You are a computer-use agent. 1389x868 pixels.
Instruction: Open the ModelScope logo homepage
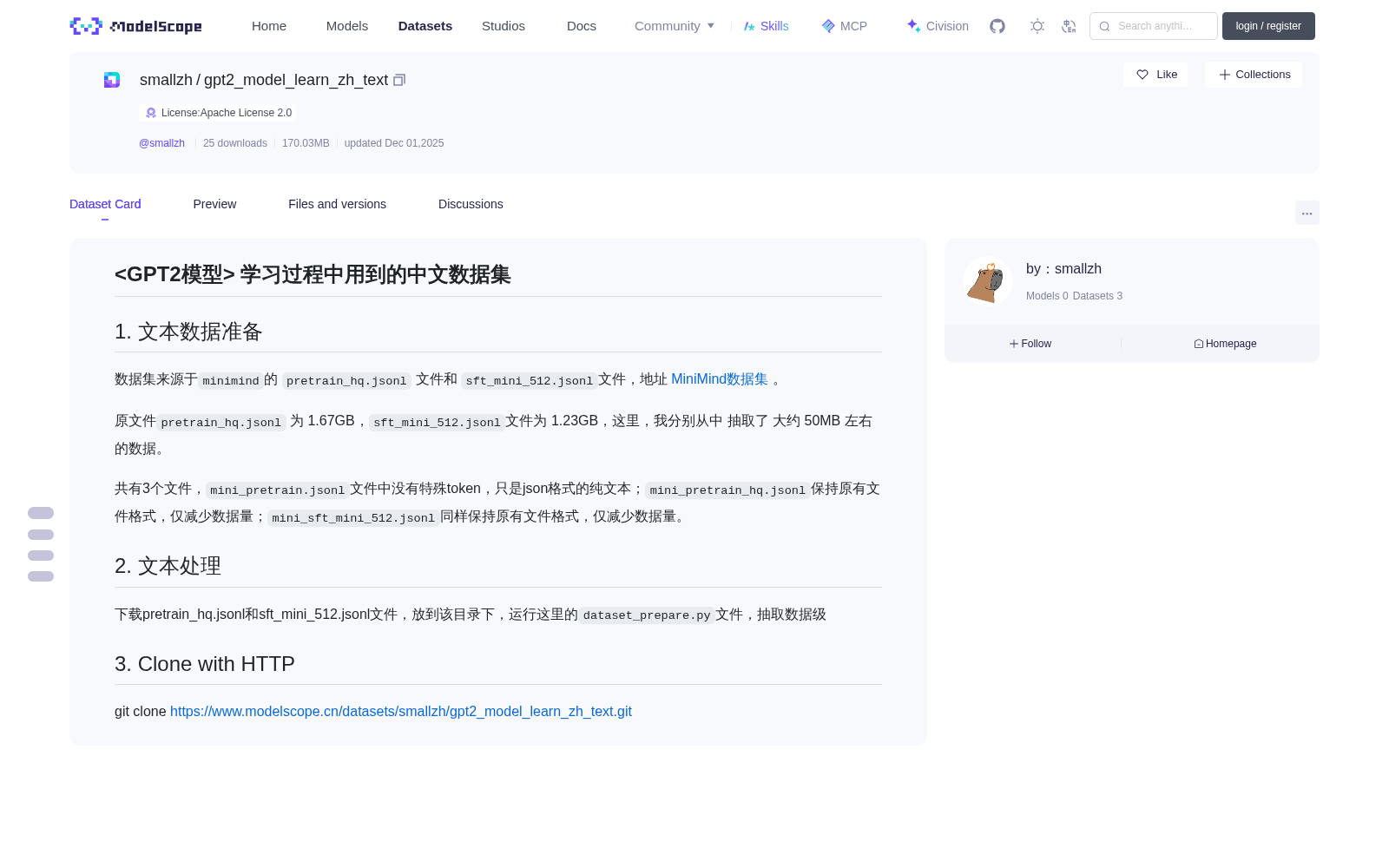135,26
